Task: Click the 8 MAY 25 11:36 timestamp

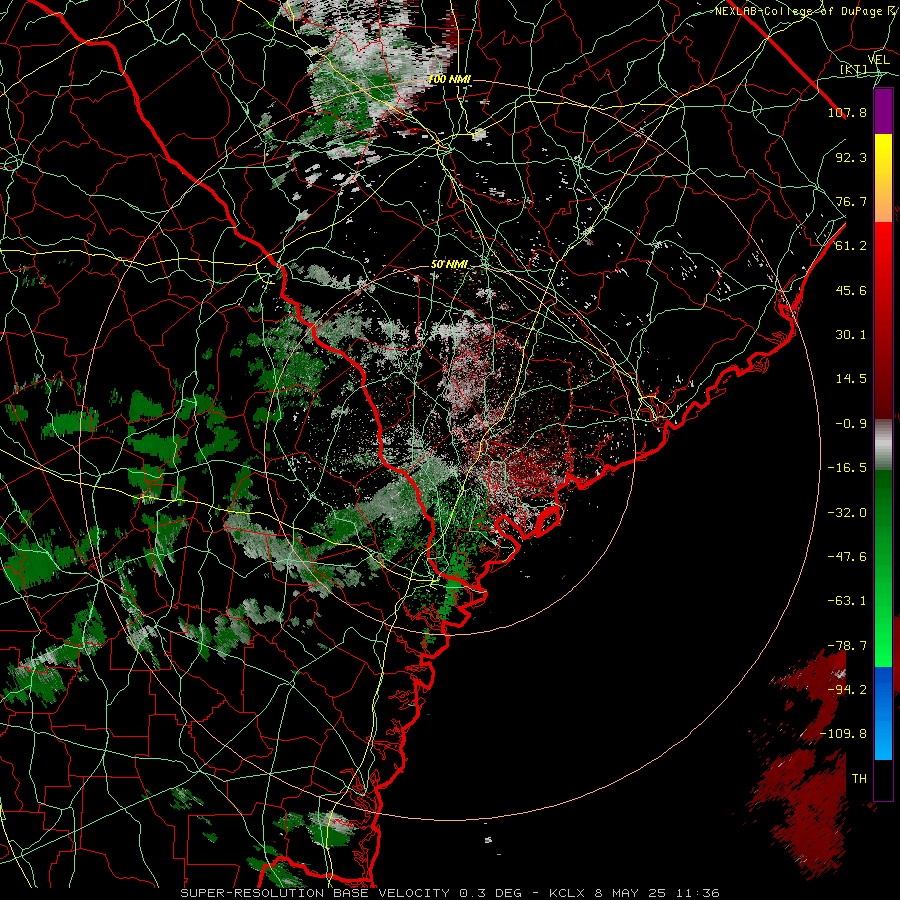Action: click(x=658, y=893)
